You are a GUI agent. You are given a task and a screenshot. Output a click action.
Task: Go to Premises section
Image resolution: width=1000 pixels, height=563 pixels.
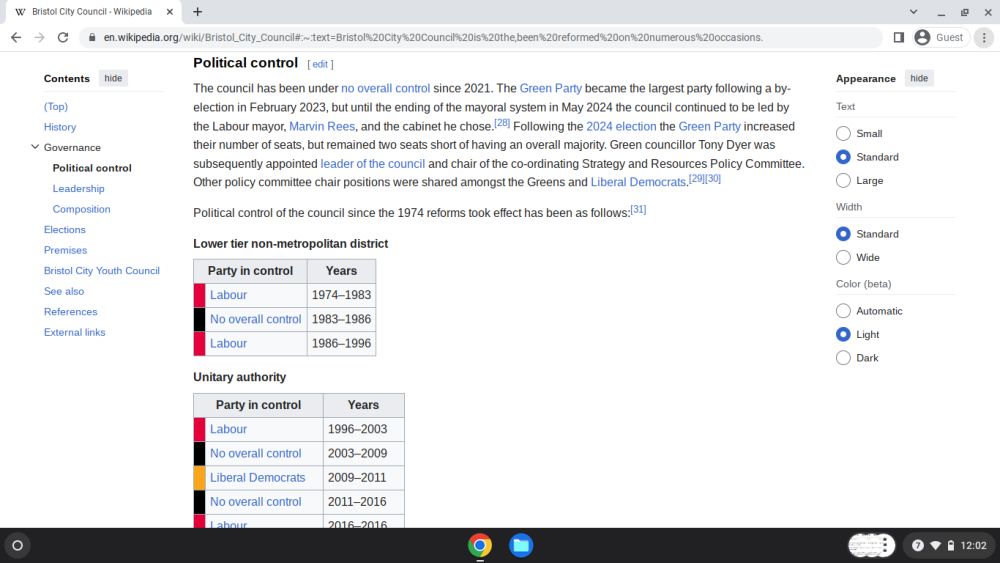pyautogui.click(x=65, y=250)
